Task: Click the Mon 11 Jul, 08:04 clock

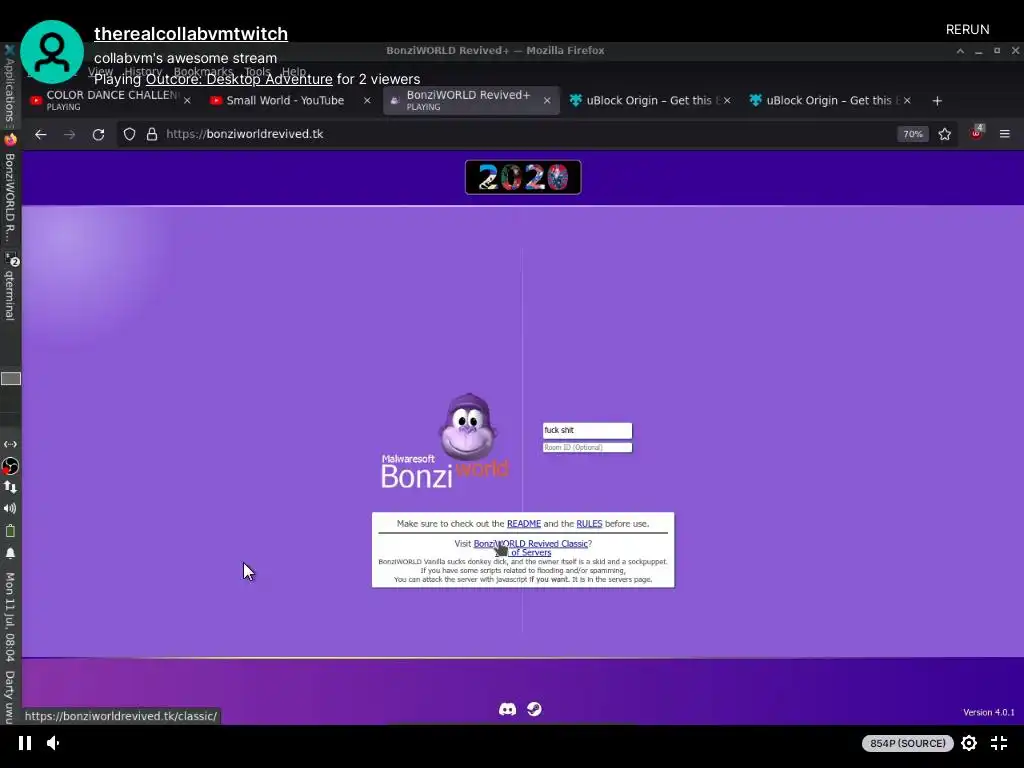Action: pyautogui.click(x=10, y=617)
